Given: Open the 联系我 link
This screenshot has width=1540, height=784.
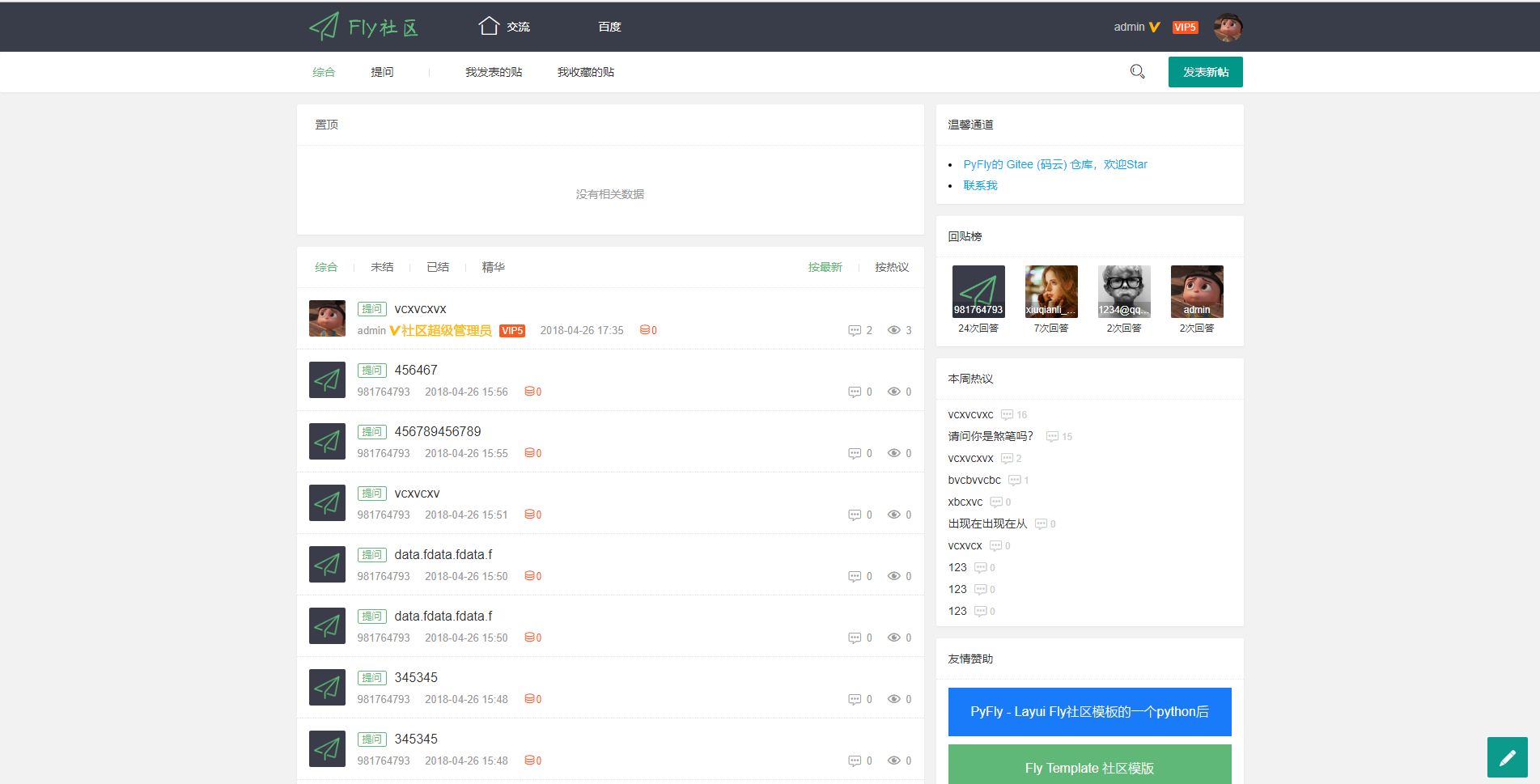Looking at the screenshot, I should pyautogui.click(x=980, y=185).
